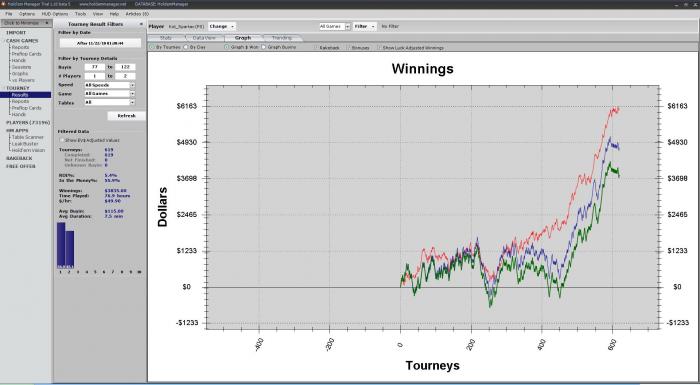
Task: Open the Speed dropdown
Action: click(110, 85)
